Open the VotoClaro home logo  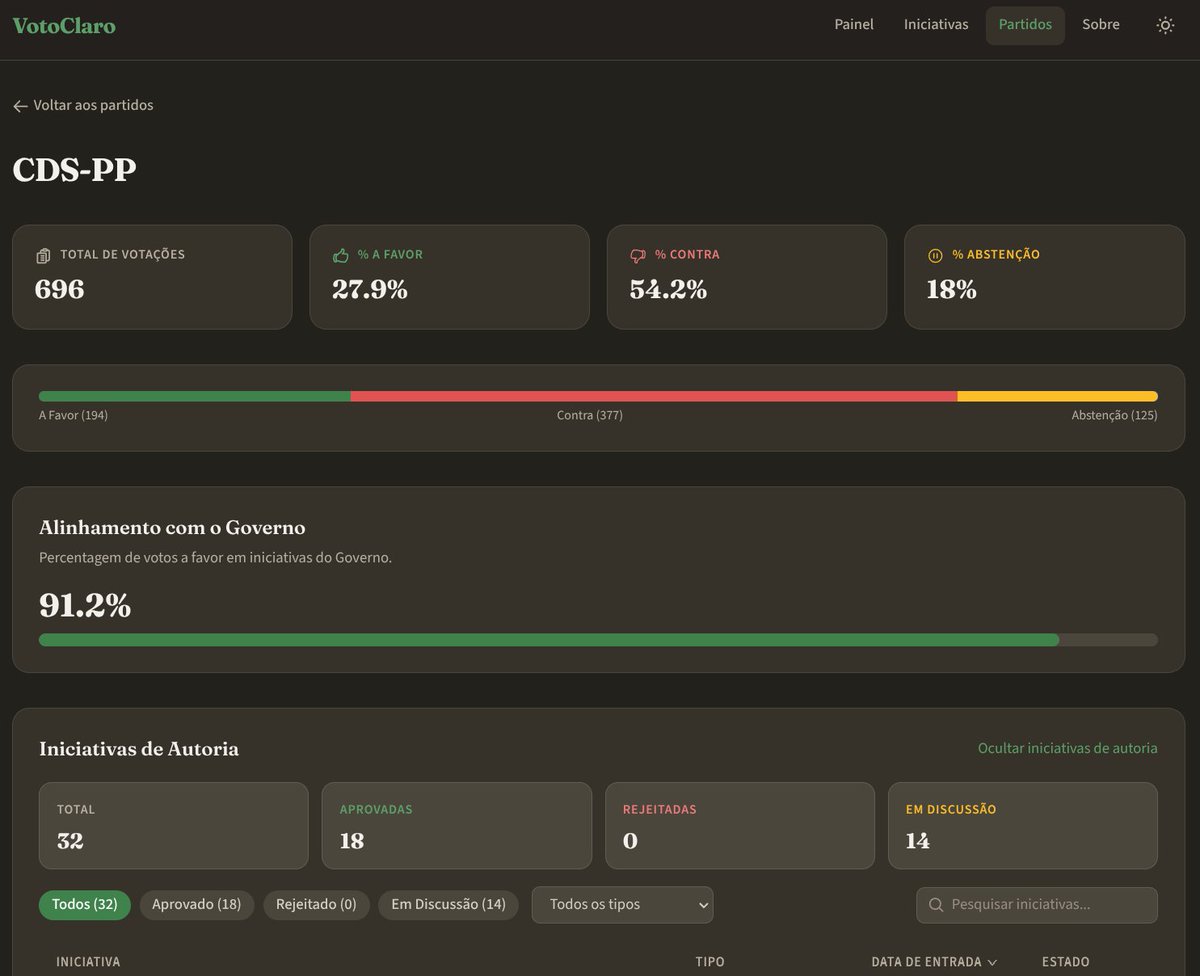[64, 25]
